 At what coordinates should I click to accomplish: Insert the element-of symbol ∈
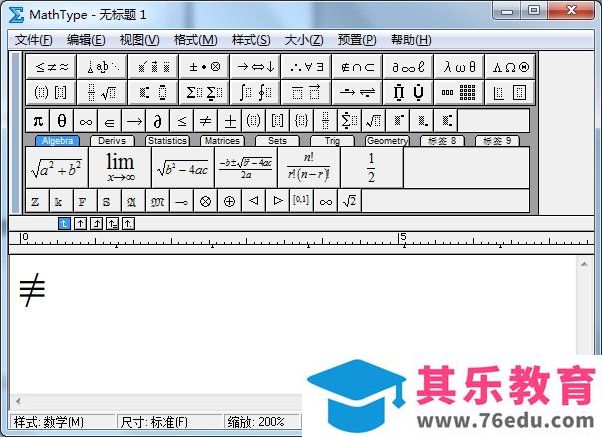tap(109, 121)
